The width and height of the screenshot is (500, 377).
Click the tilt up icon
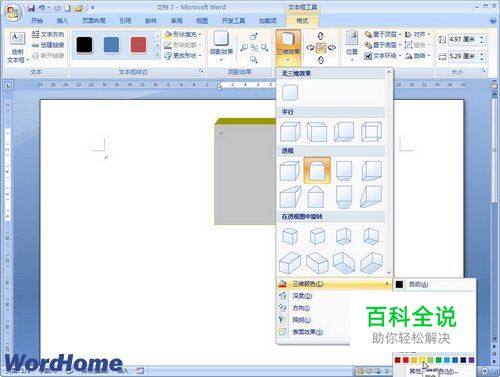pos(321,36)
